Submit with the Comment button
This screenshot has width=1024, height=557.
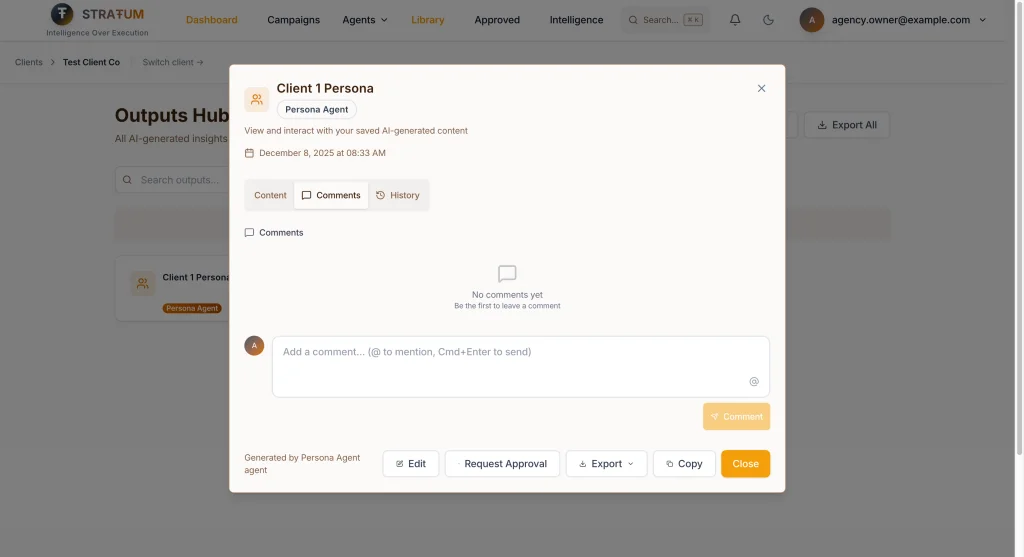click(x=736, y=417)
